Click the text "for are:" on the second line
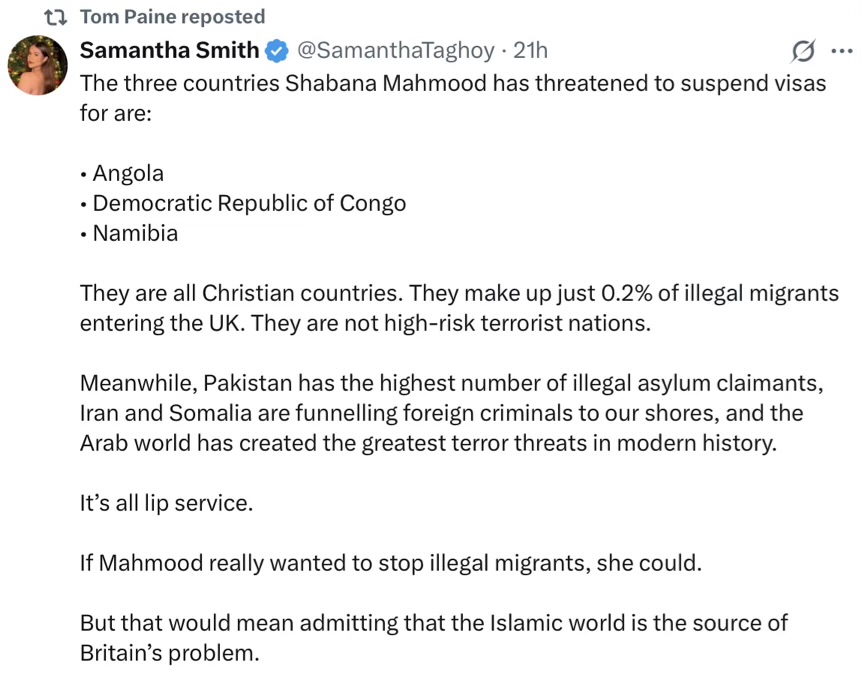The image size is (861, 678). (115, 113)
